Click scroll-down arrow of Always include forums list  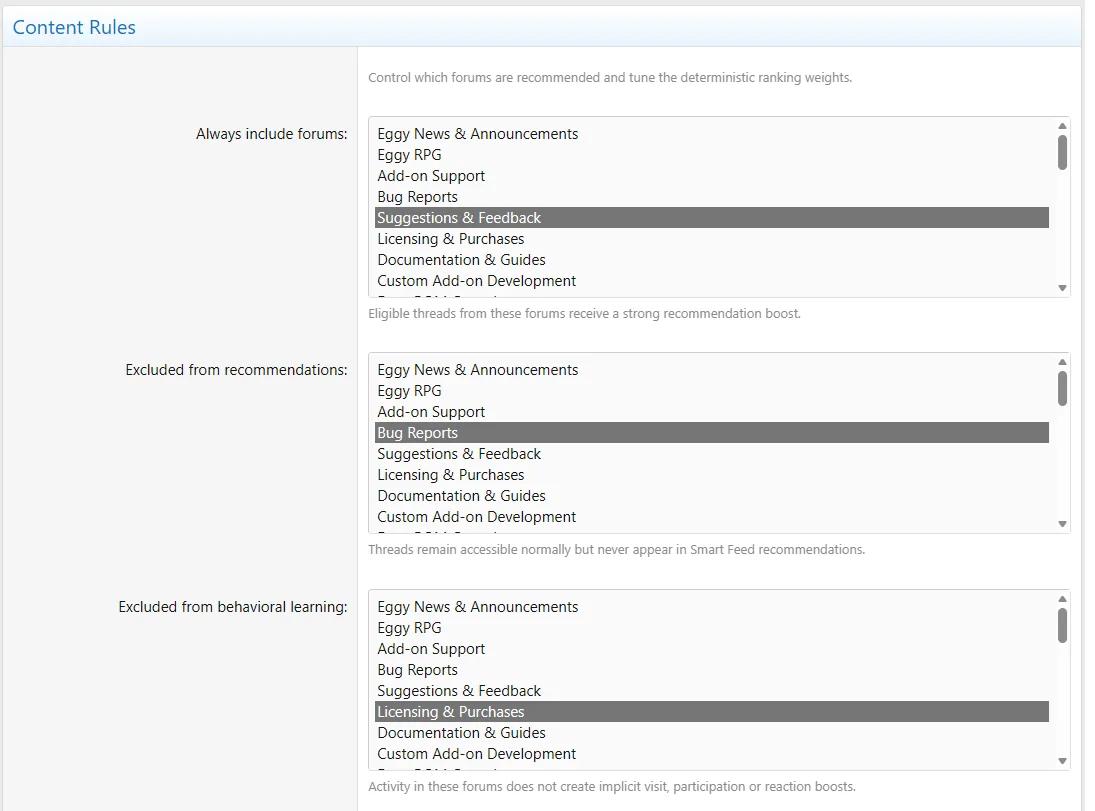tap(1062, 288)
